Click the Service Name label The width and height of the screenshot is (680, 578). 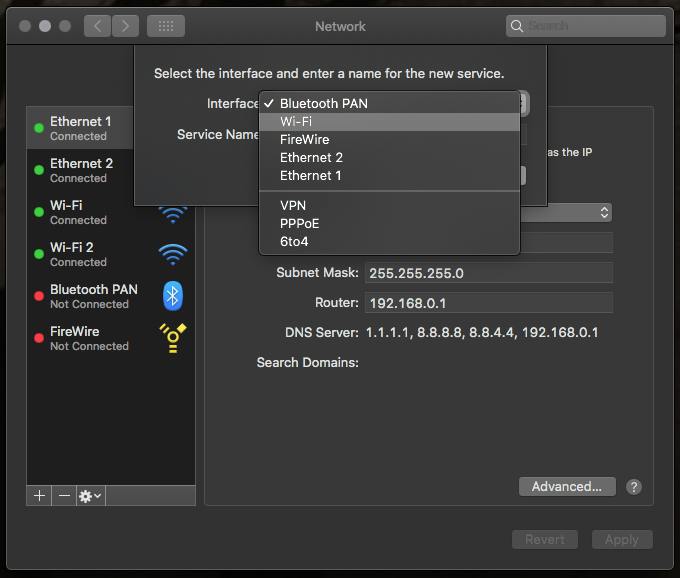click(x=218, y=134)
